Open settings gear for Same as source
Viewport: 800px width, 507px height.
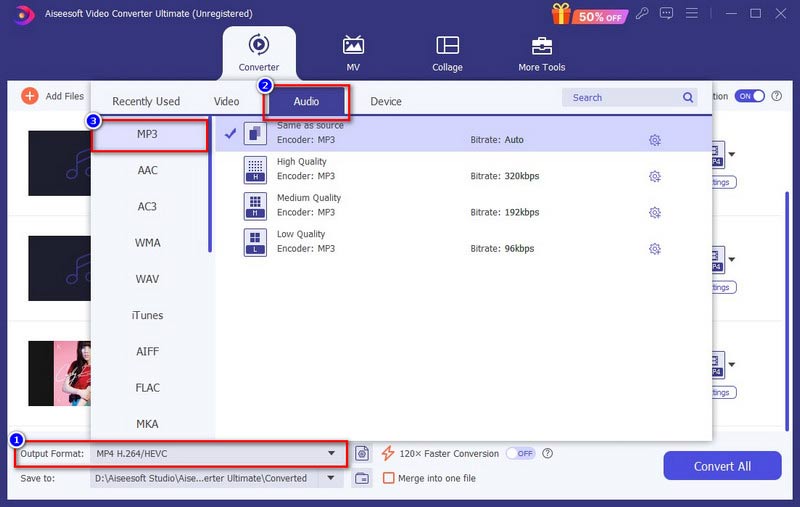point(655,140)
